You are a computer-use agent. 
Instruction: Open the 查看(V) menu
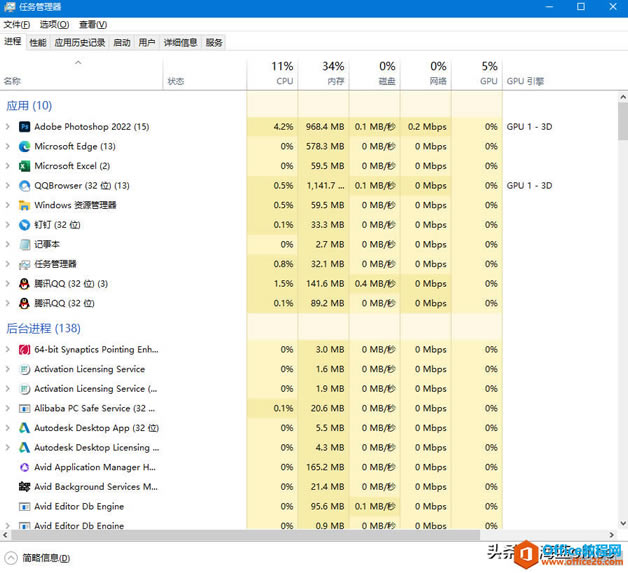pos(93,25)
